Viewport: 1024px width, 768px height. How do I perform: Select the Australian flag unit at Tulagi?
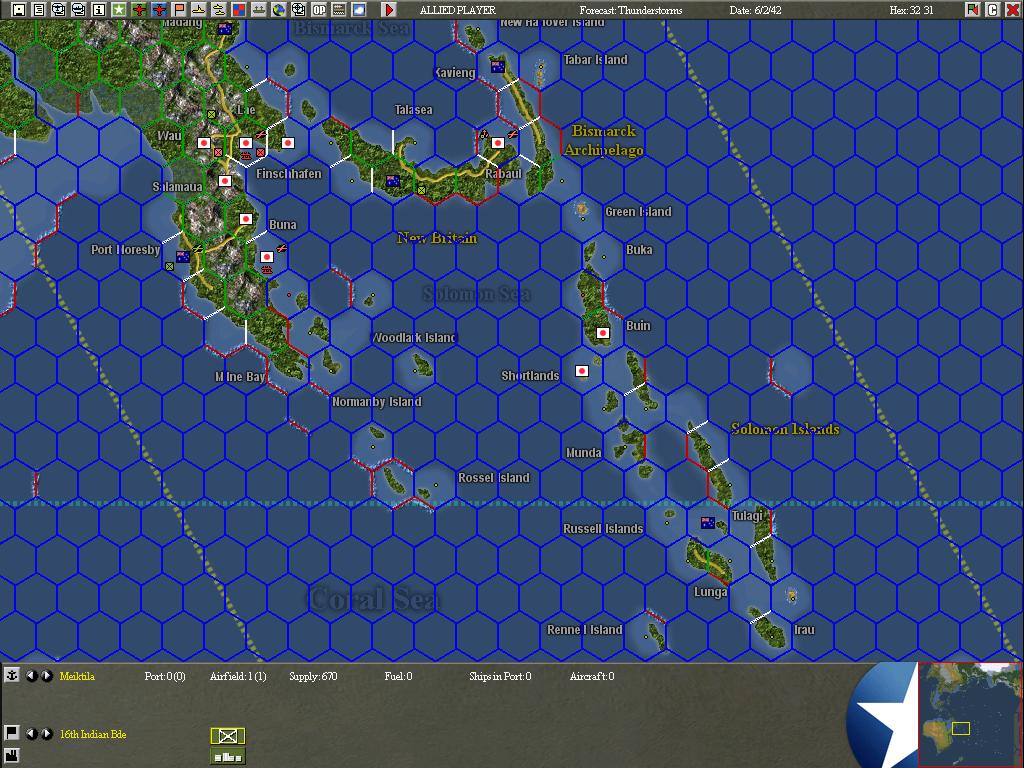(x=707, y=522)
